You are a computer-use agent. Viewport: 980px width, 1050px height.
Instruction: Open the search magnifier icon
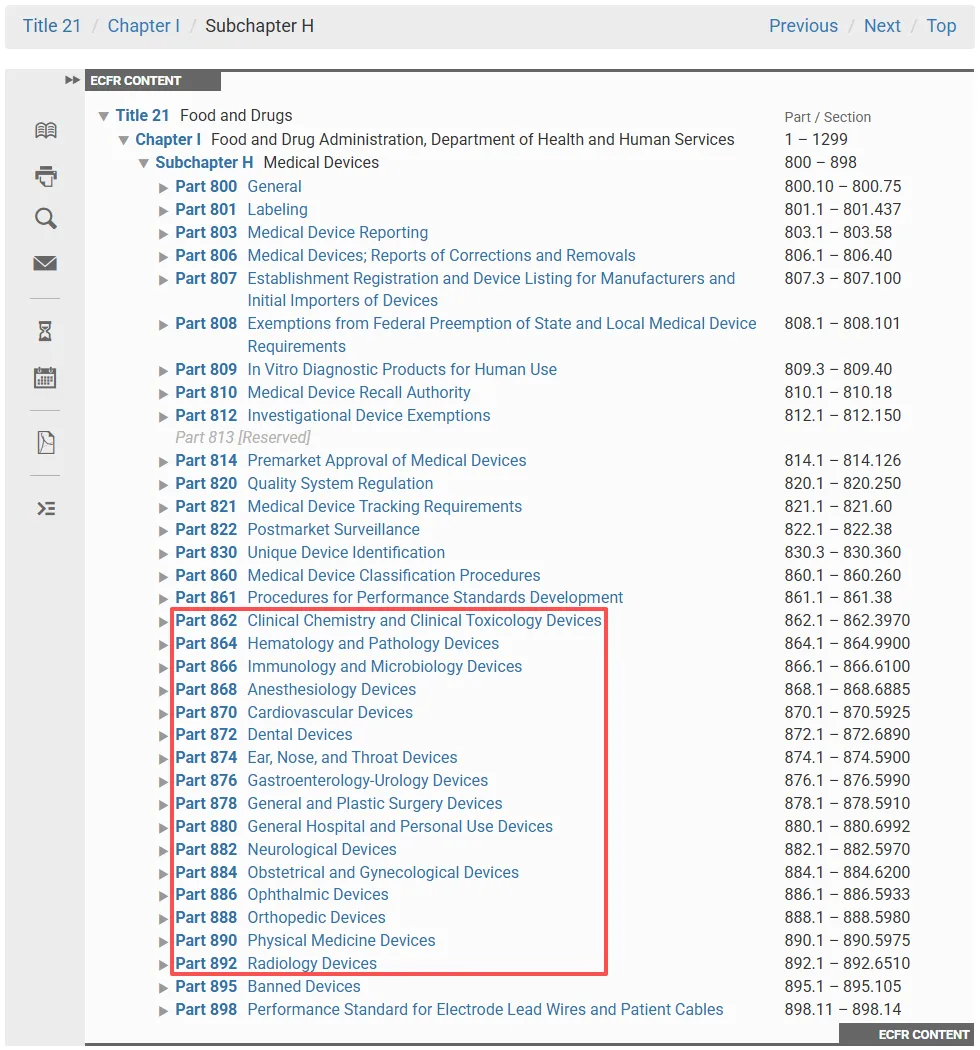coord(46,218)
